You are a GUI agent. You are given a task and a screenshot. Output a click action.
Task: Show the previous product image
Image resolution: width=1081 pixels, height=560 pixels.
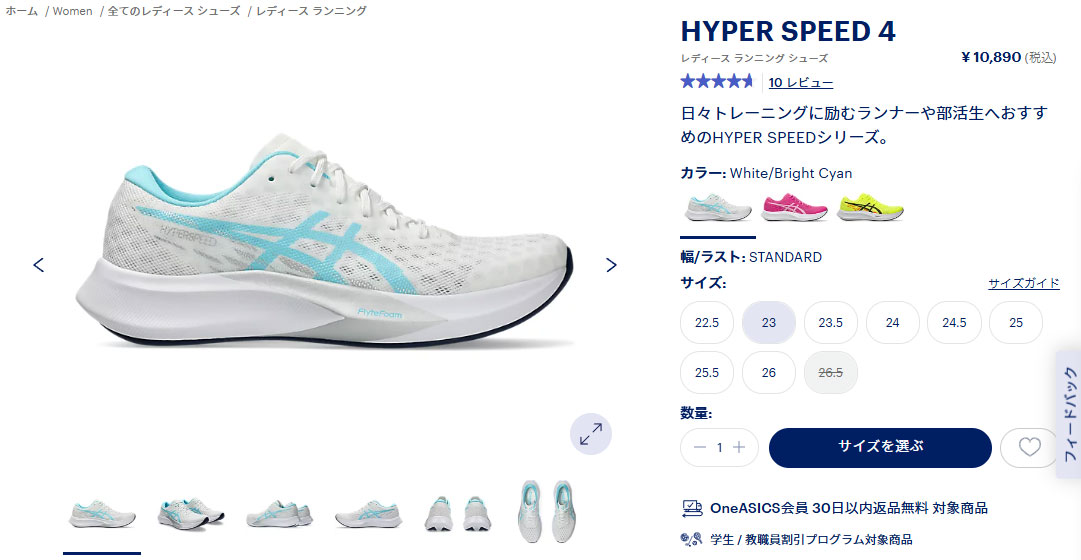(39, 265)
